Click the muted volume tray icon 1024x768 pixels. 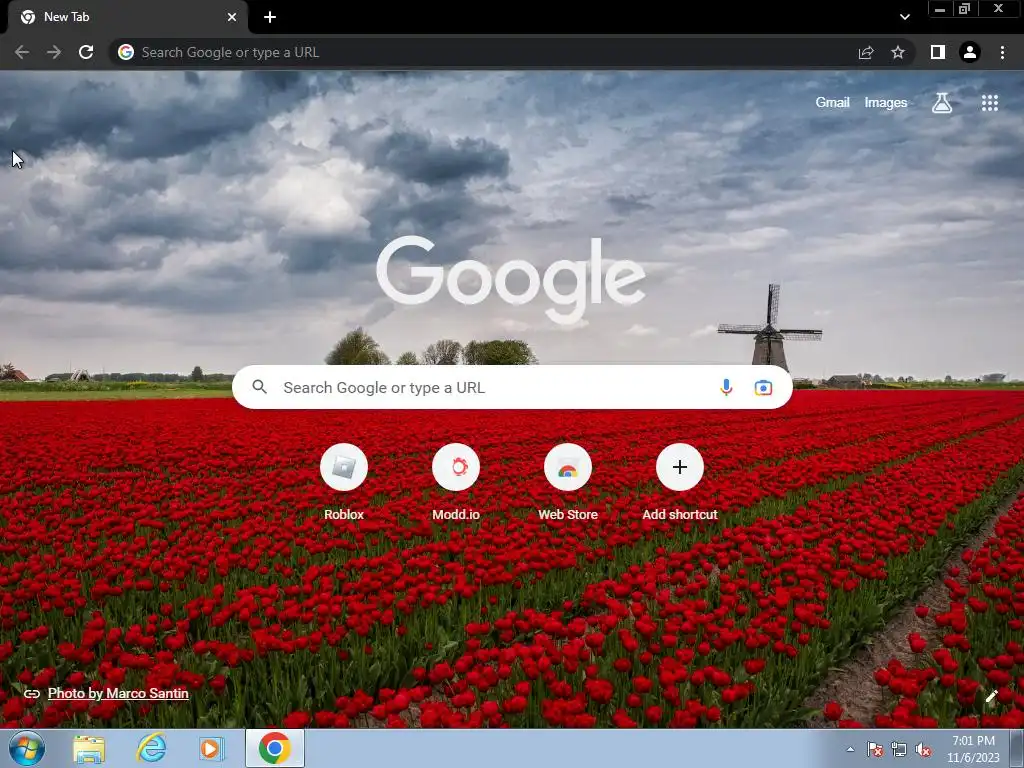(x=923, y=750)
